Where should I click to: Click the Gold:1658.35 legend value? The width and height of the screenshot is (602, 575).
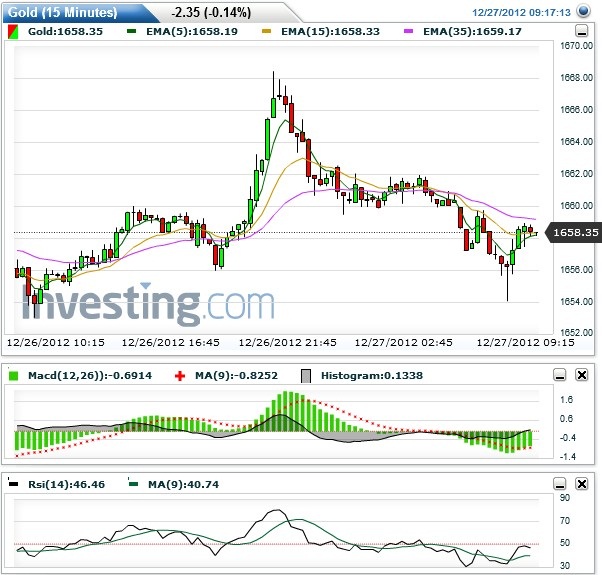(x=65, y=31)
